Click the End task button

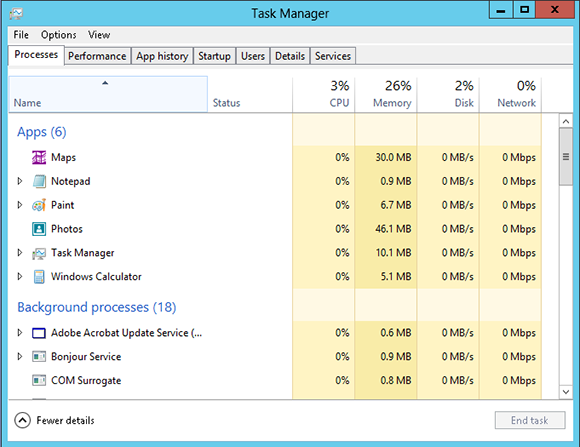(530, 420)
